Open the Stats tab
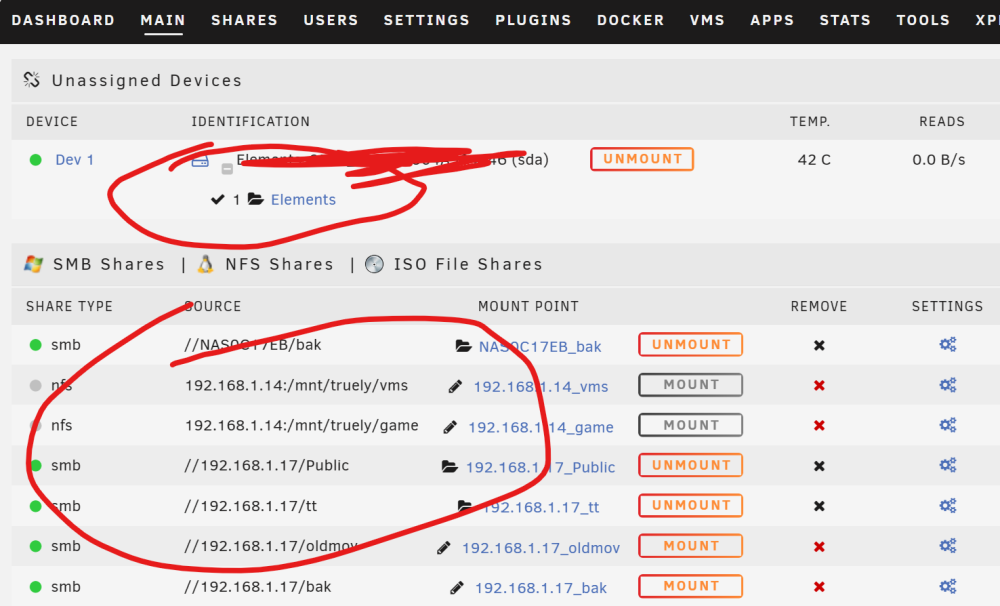The width and height of the screenshot is (1000, 606). [x=845, y=20]
